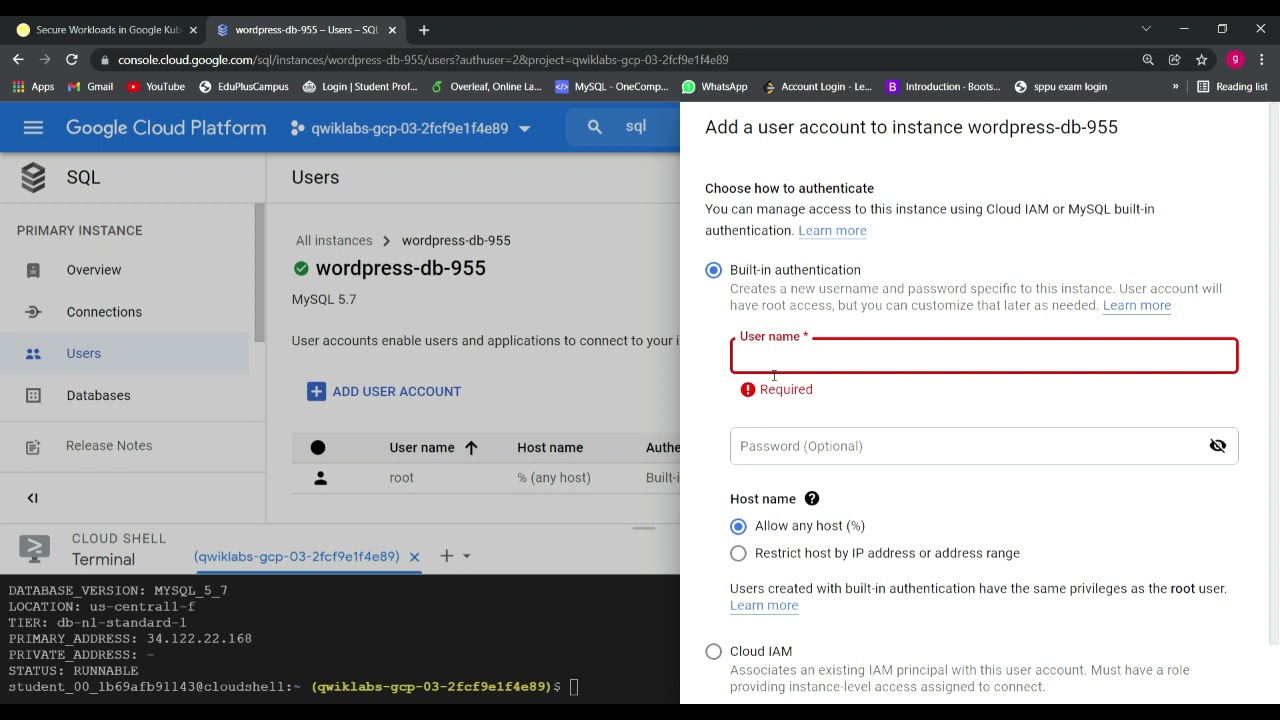Screen dimensions: 1280x720
Task: Click the Cloud Shell panel resize handle
Action: [644, 528]
